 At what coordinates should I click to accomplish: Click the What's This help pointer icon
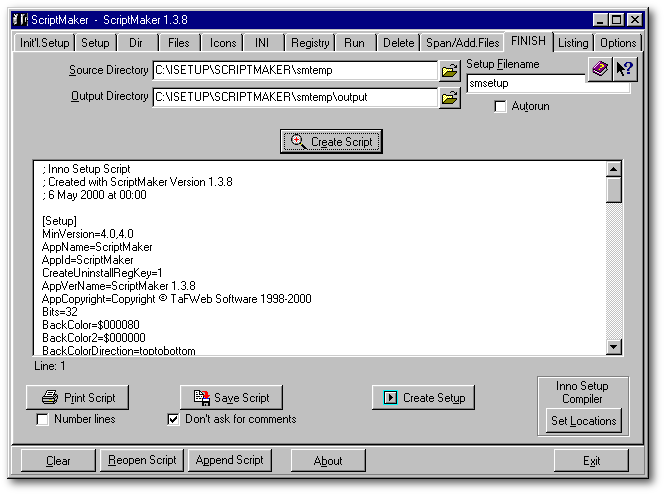point(625,69)
